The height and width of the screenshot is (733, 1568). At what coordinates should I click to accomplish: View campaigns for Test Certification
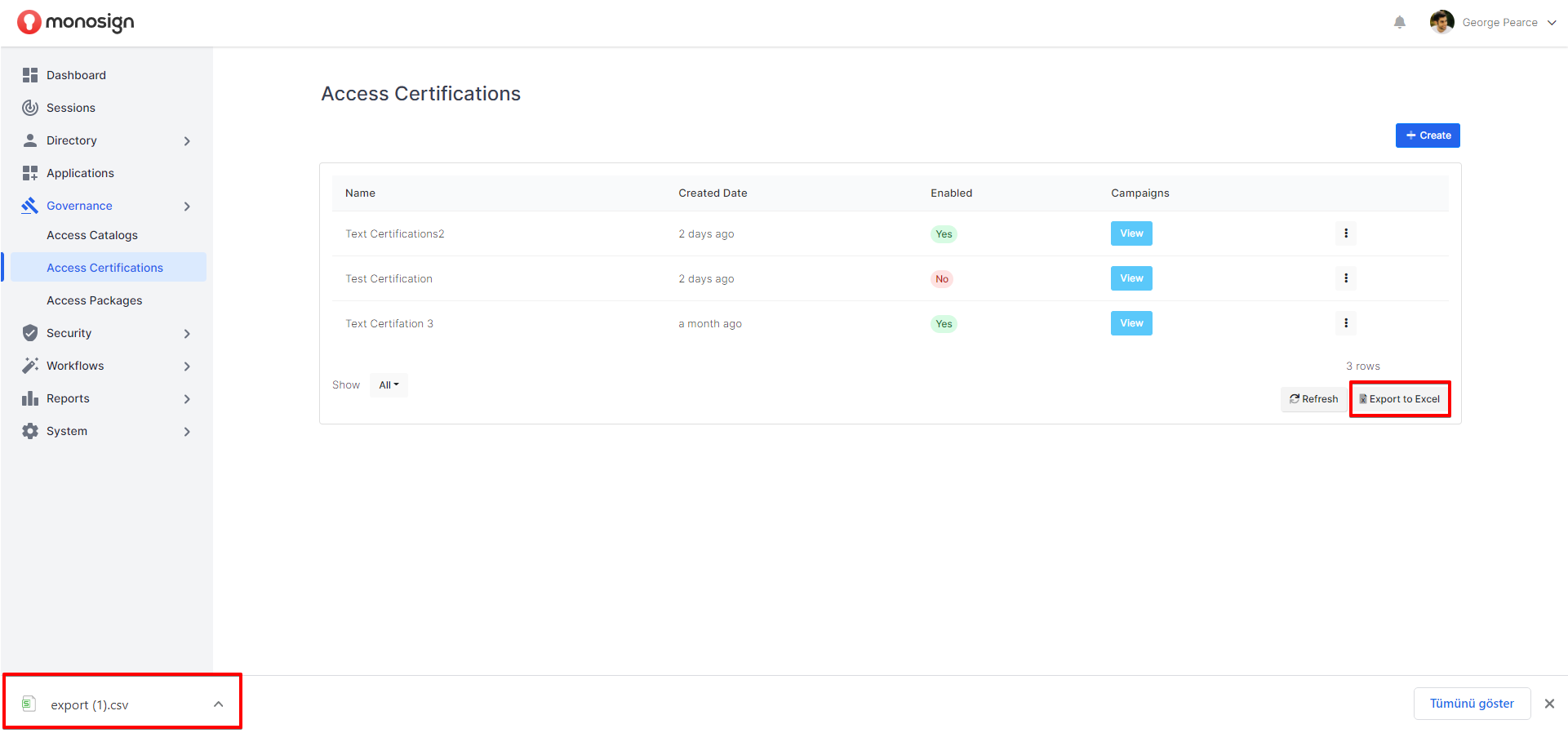(1130, 278)
